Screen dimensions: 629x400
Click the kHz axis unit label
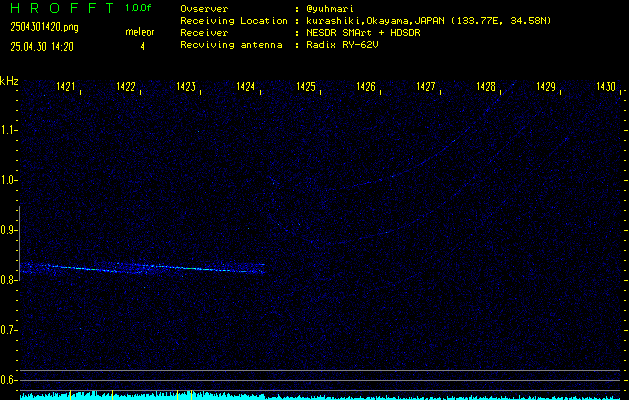(x=9, y=81)
